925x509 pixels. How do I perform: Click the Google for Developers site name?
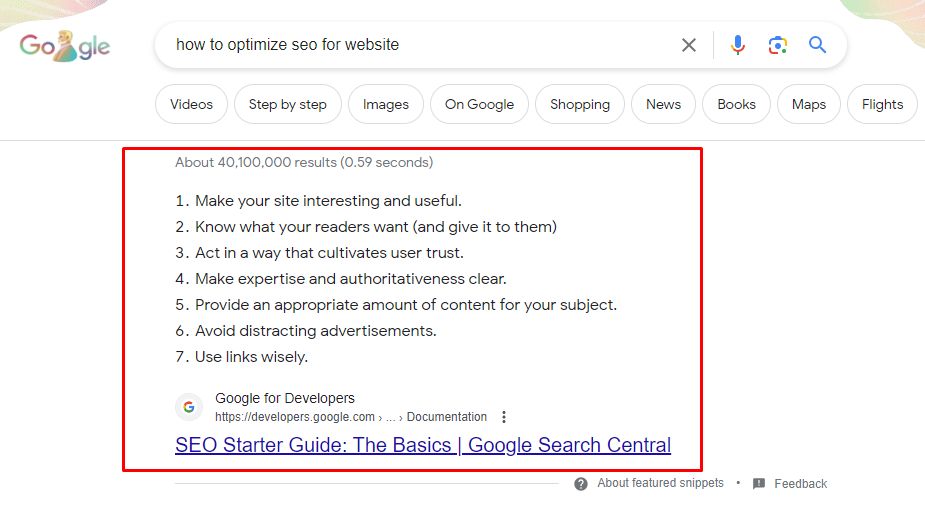285,398
